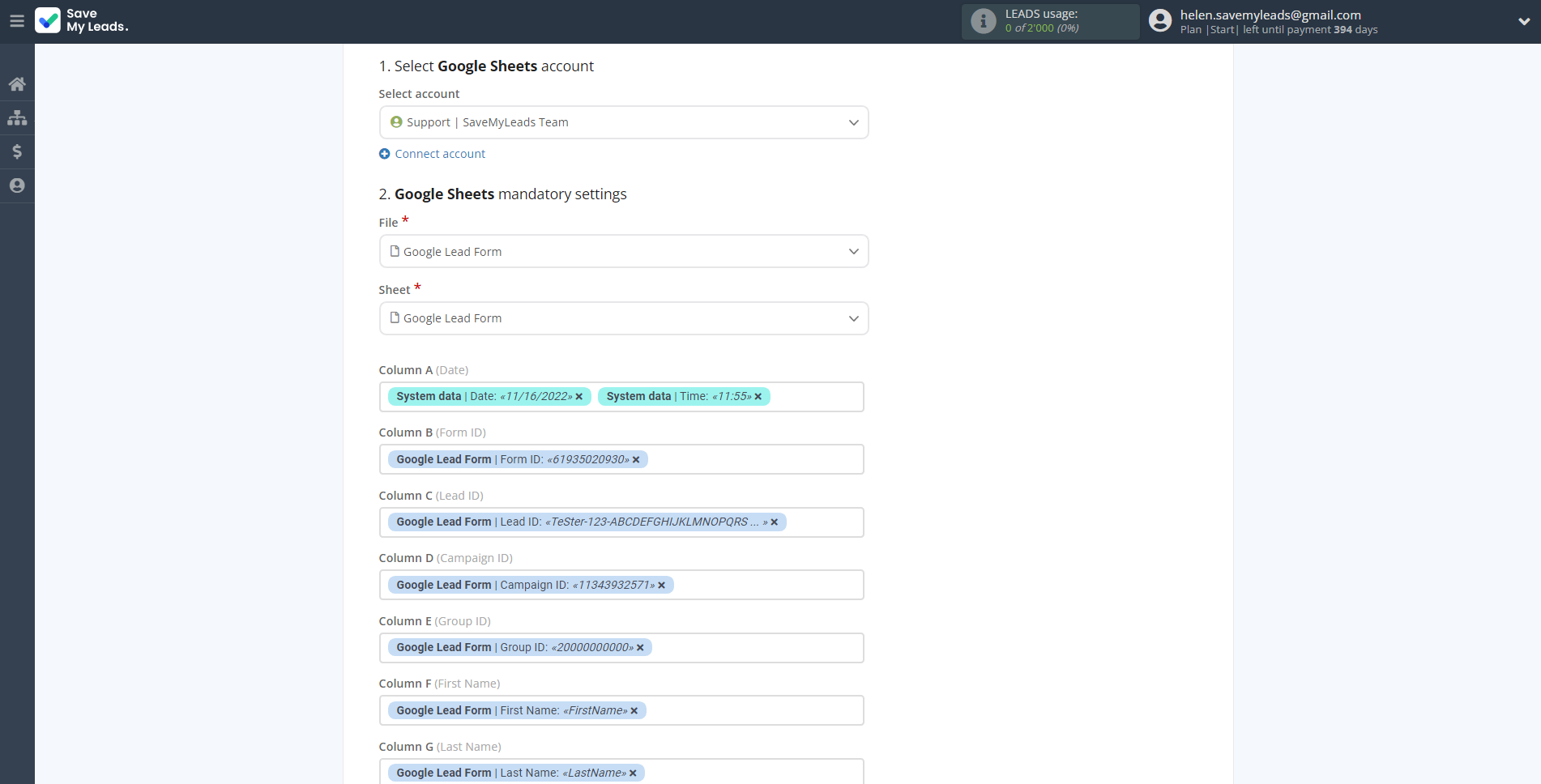1541x784 pixels.
Task: Expand the account menu chevron in header
Action: 1524,22
